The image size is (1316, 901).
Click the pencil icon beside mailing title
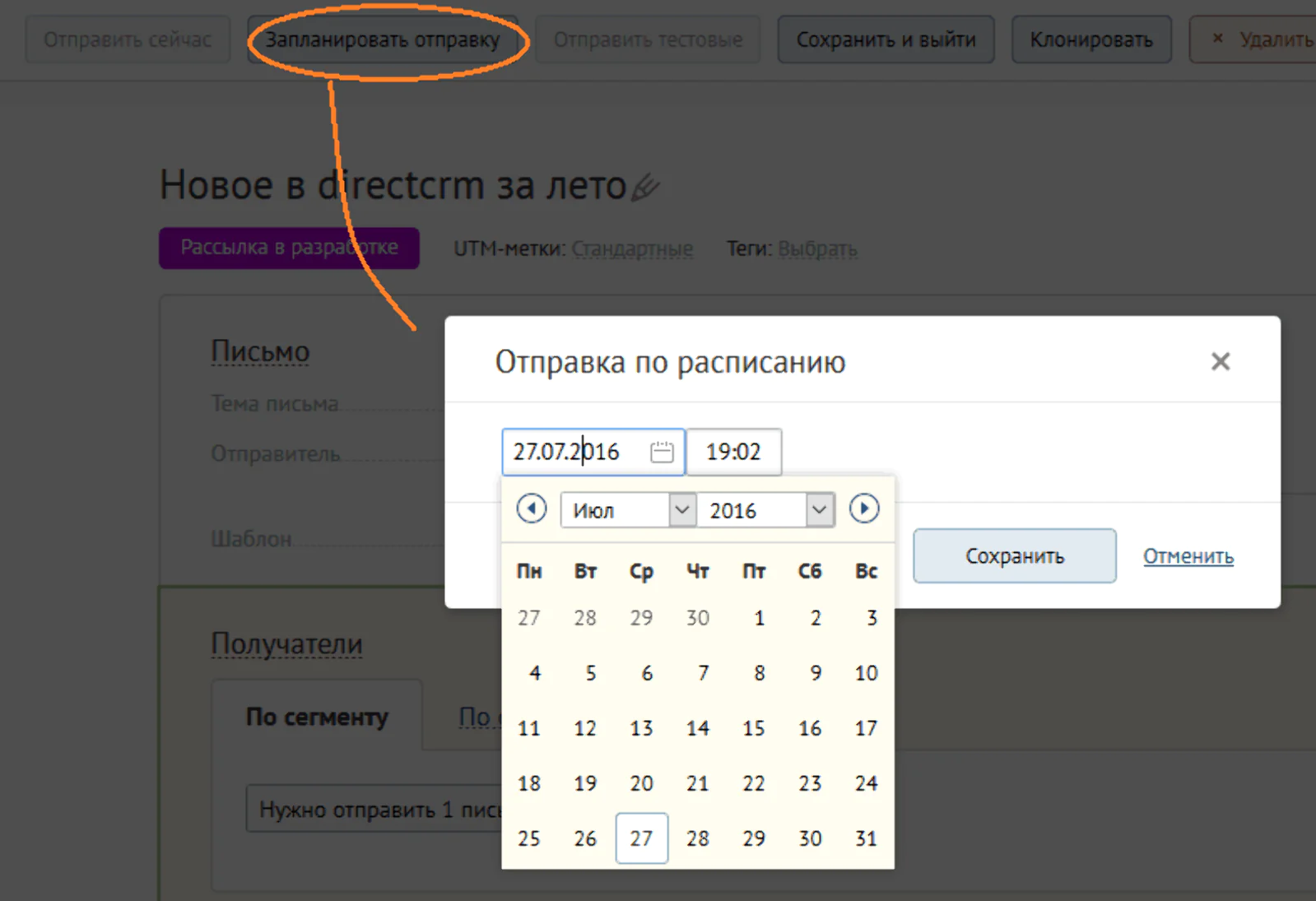pos(645,187)
